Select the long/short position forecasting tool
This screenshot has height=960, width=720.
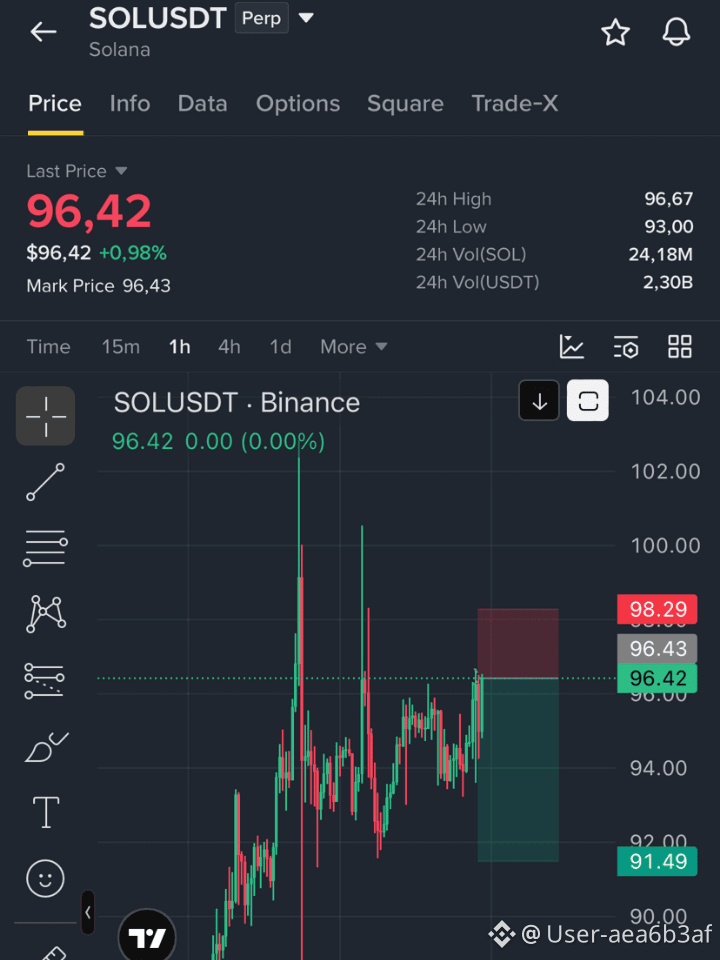(x=44, y=681)
